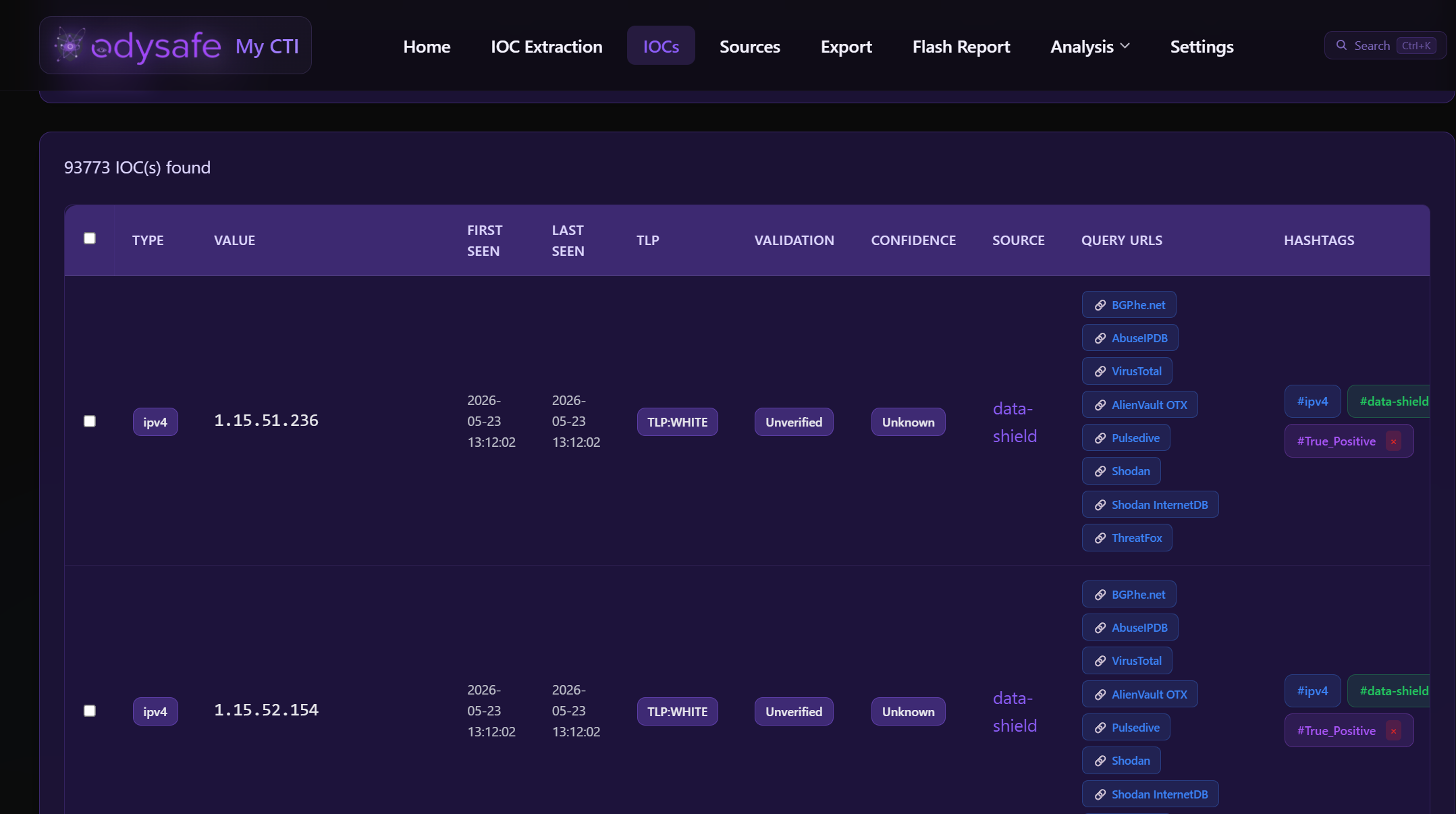Open VirusTotal lookup for 1.15.51.236
This screenshot has height=814, width=1456.
tap(1127, 371)
